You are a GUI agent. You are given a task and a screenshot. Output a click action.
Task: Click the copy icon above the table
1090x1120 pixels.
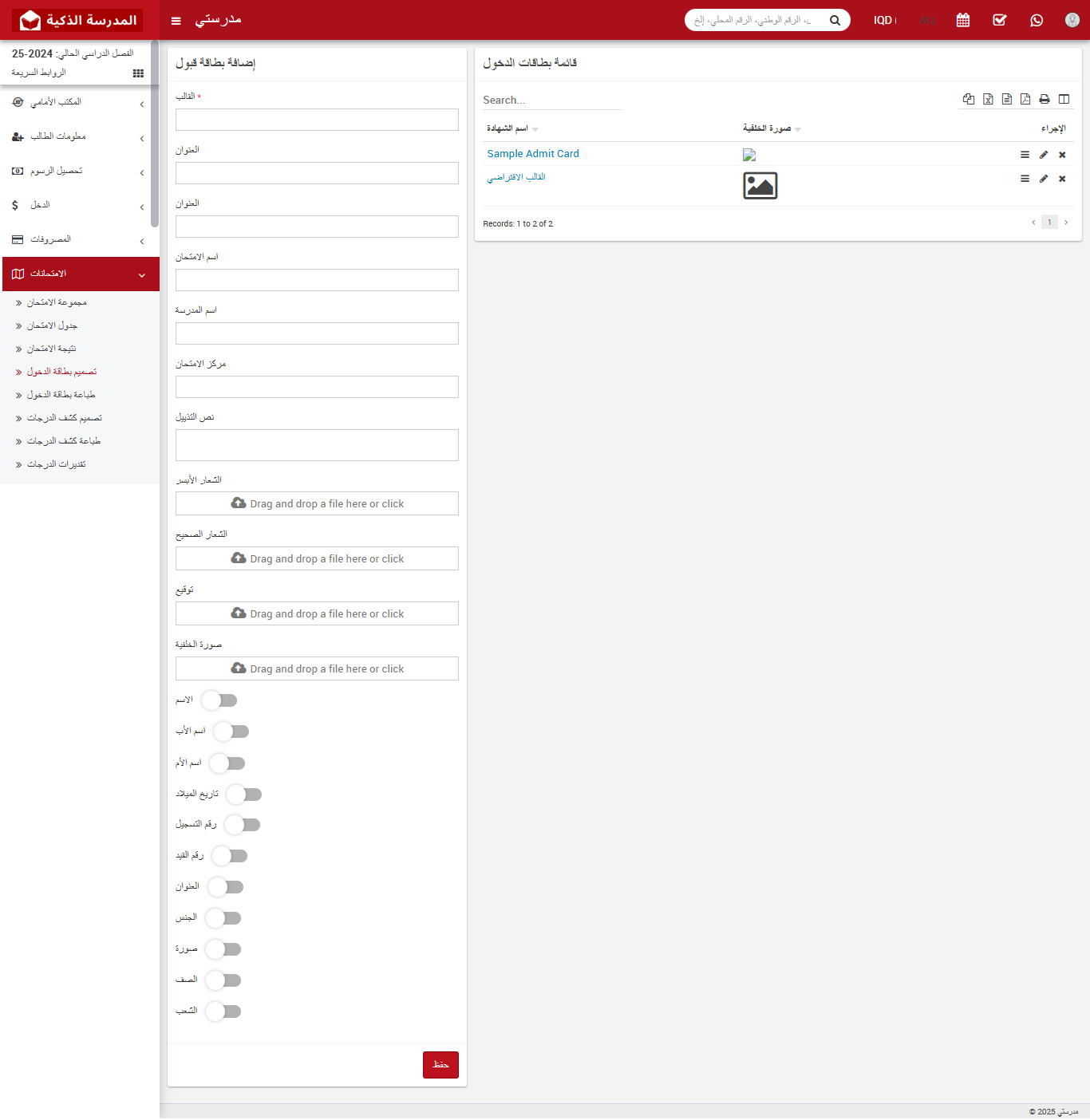pyautogui.click(x=969, y=99)
